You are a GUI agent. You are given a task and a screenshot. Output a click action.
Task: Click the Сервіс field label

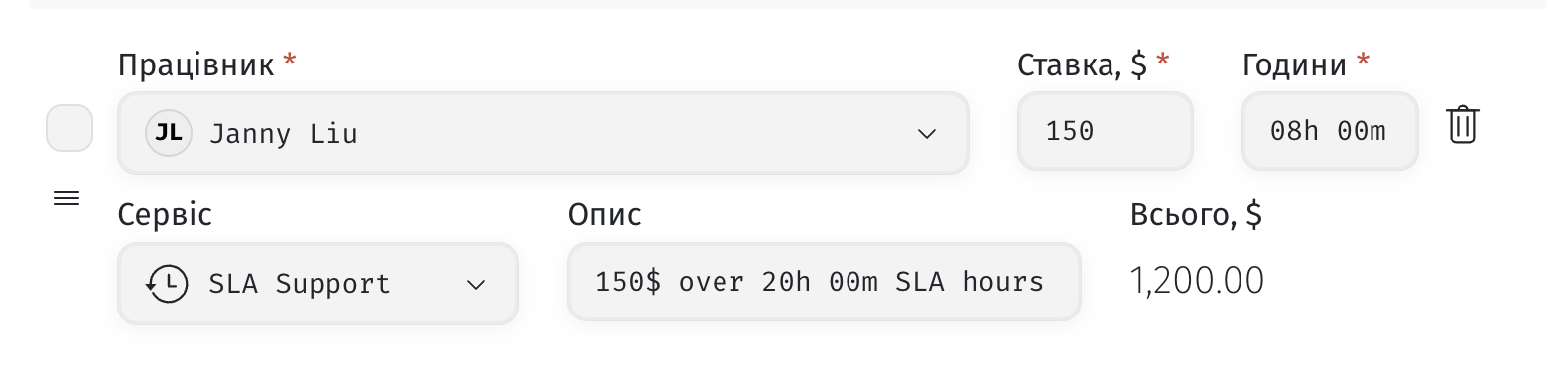pos(165,214)
